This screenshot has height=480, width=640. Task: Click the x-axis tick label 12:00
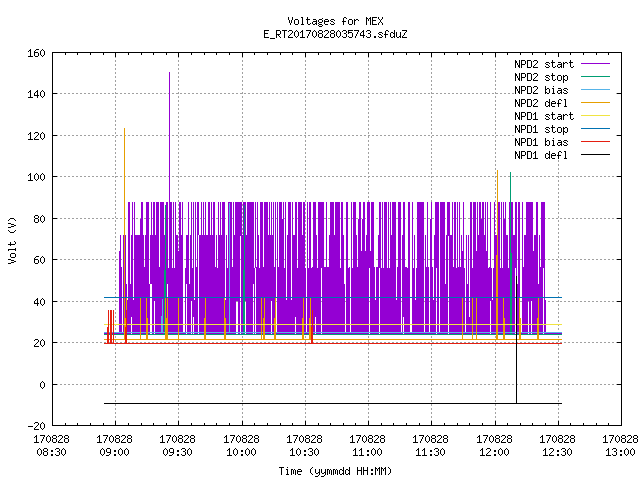coord(494,452)
